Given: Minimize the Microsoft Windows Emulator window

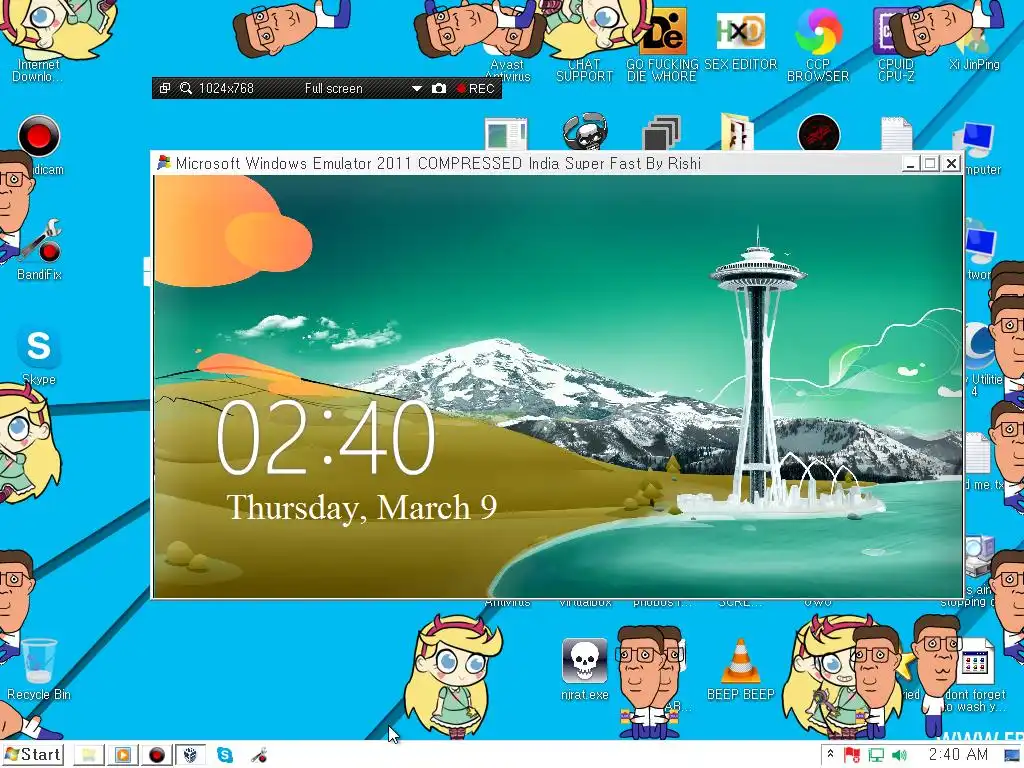Looking at the screenshot, I should pos(910,163).
